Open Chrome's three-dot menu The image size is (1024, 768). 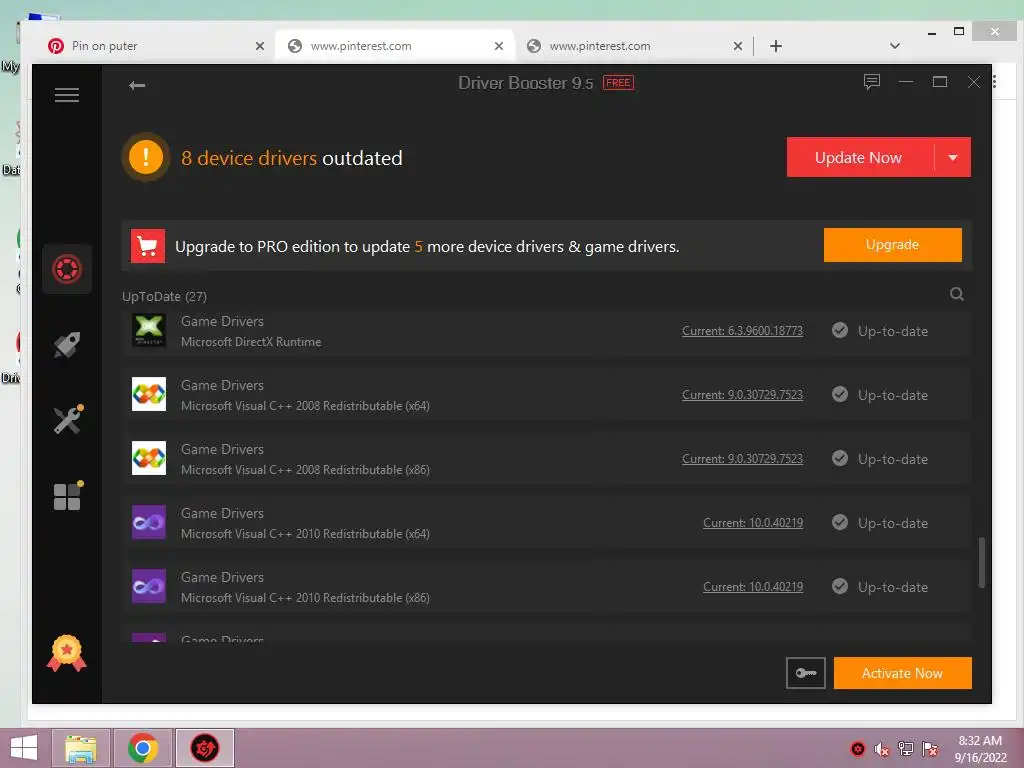coord(995,82)
